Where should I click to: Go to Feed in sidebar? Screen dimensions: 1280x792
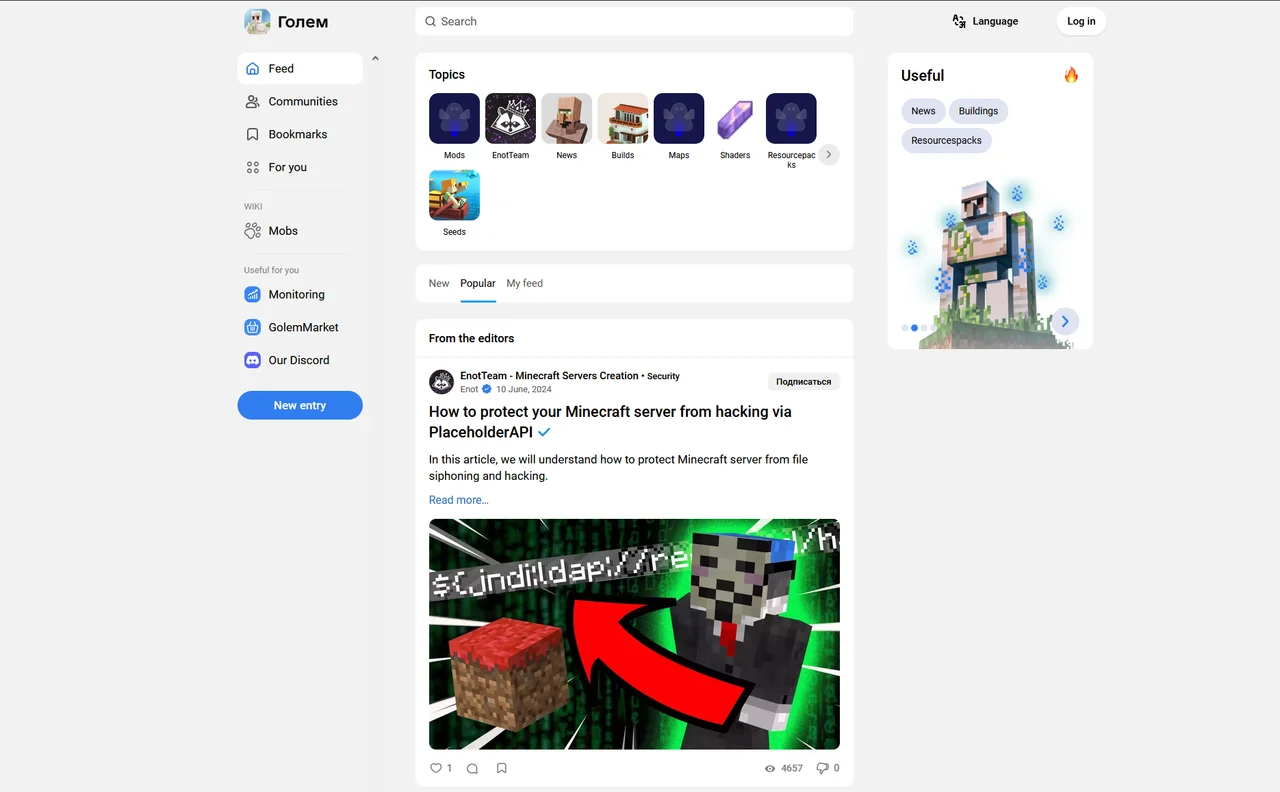click(300, 69)
